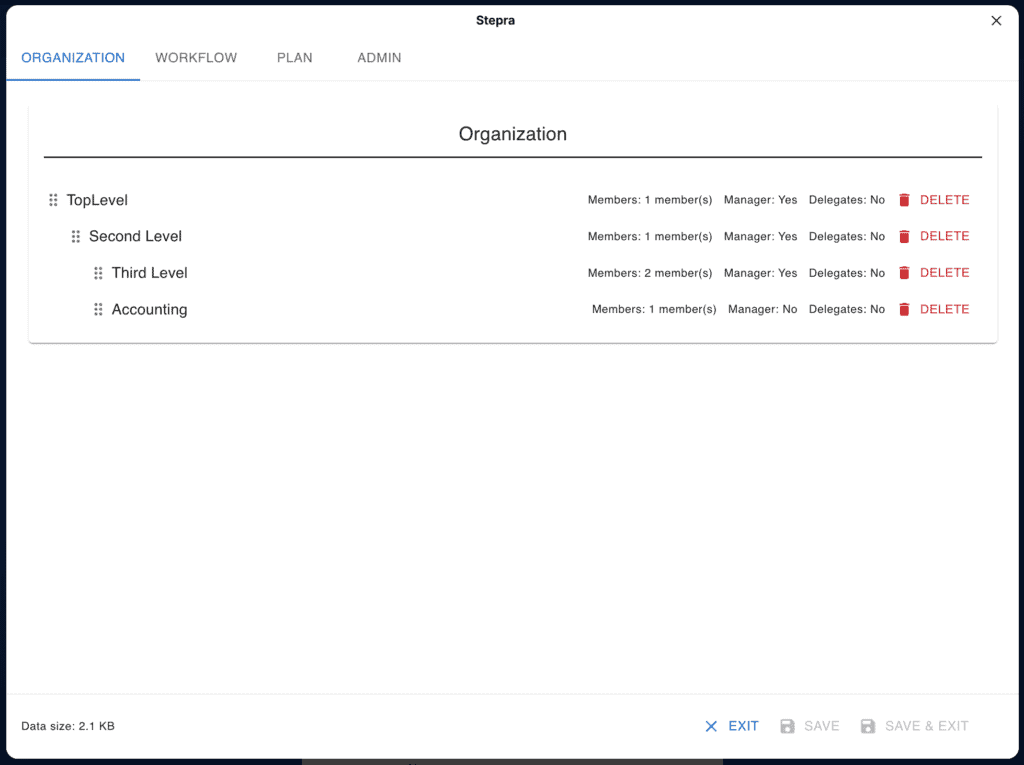Click 'Manager: Yes' in the Second Level row

pos(760,236)
